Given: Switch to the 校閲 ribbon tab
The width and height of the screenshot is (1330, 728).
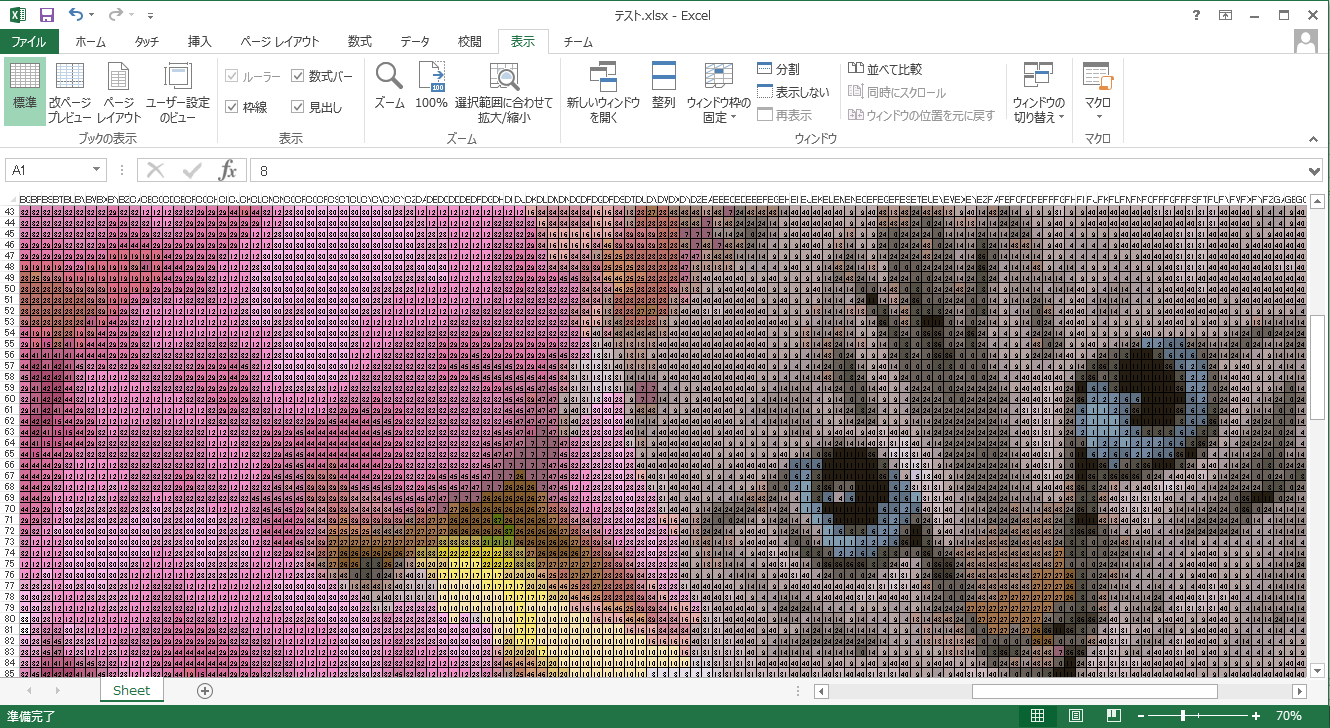Looking at the screenshot, I should pos(470,42).
